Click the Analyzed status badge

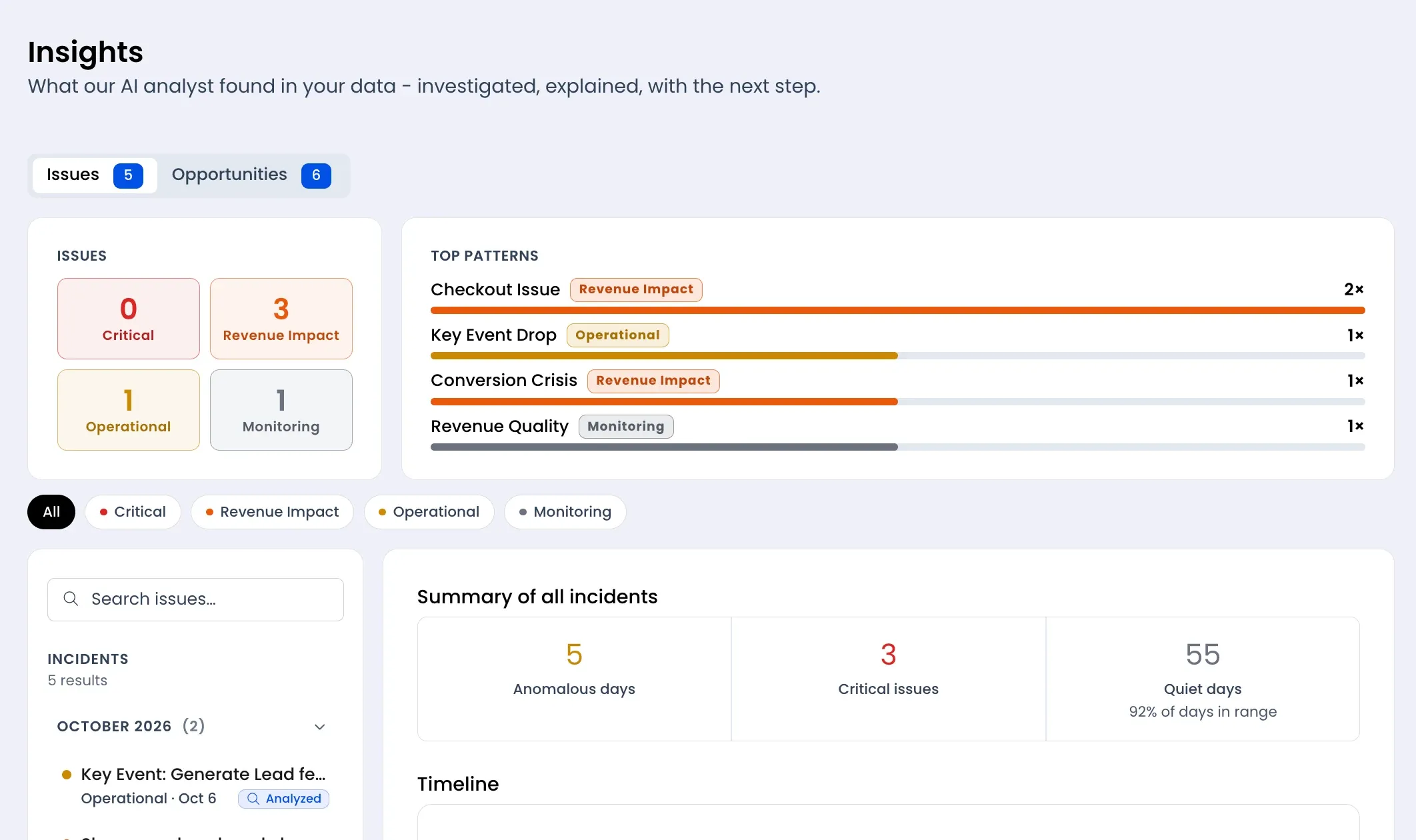284,799
